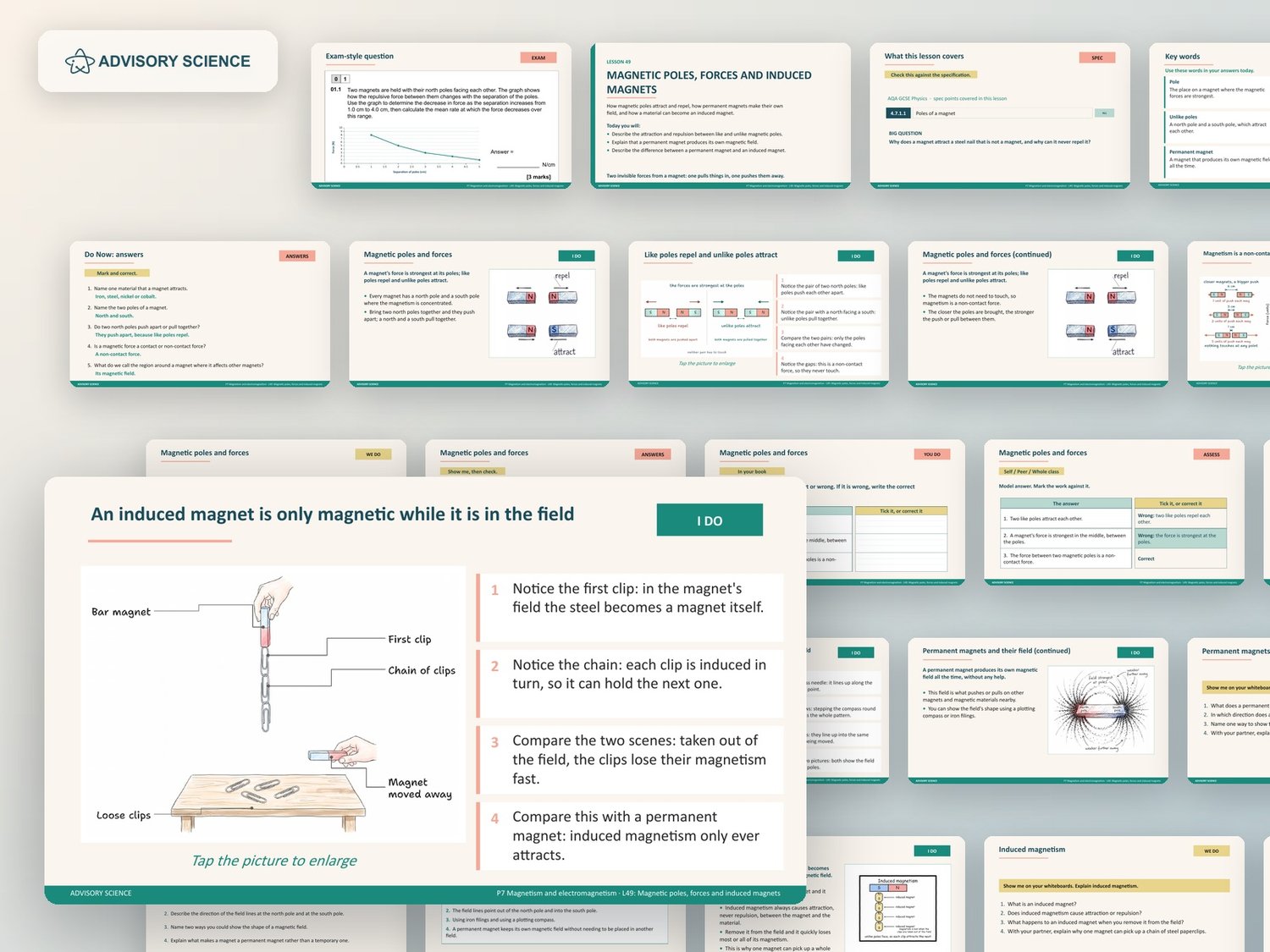Click the Chain of clips label

click(422, 670)
